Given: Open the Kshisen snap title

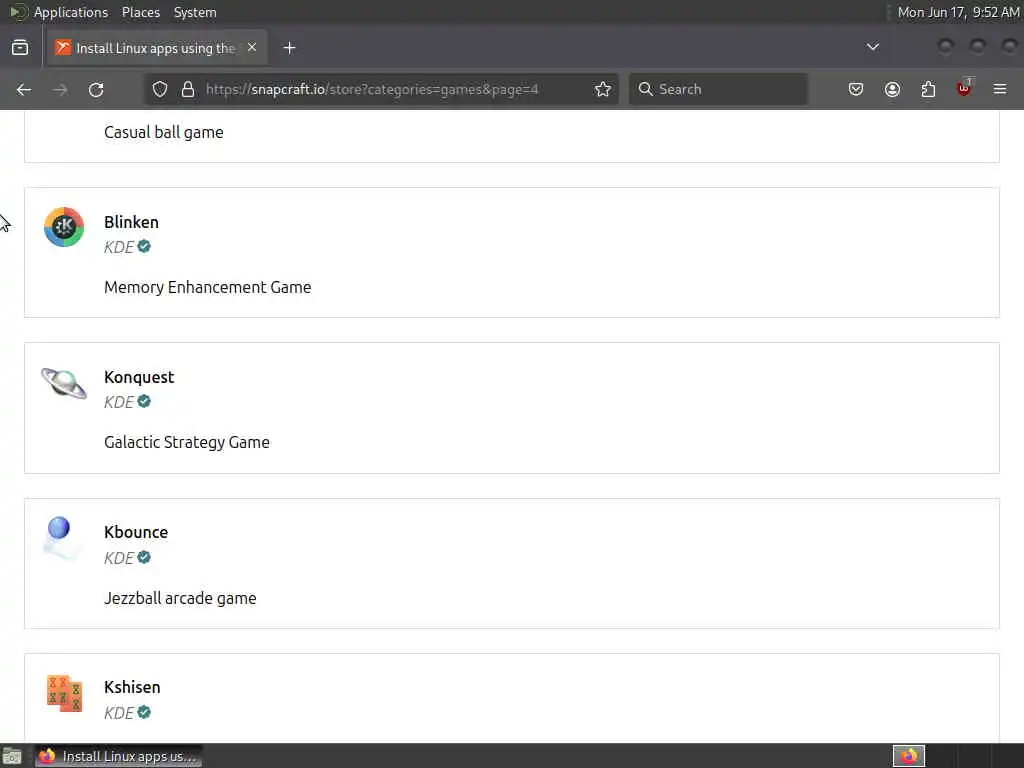Looking at the screenshot, I should click(x=132, y=687).
